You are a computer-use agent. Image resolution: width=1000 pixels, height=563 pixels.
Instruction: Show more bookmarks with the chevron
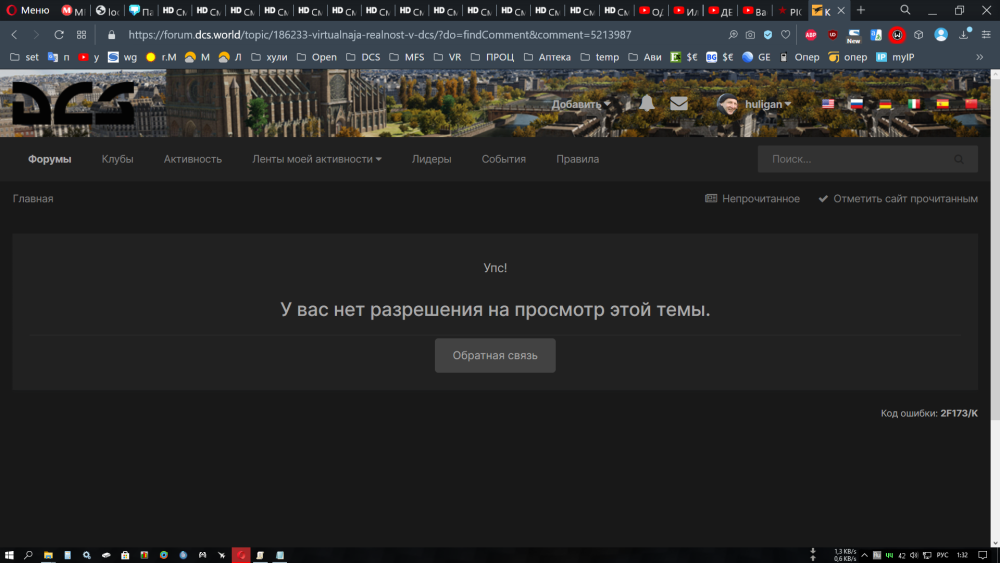980,57
